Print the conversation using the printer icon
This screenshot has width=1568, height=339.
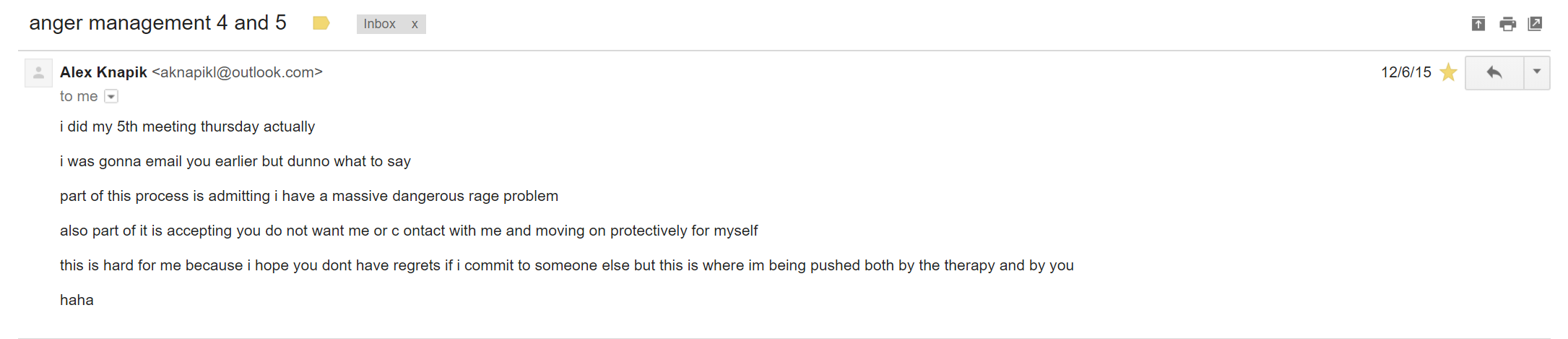(1508, 24)
